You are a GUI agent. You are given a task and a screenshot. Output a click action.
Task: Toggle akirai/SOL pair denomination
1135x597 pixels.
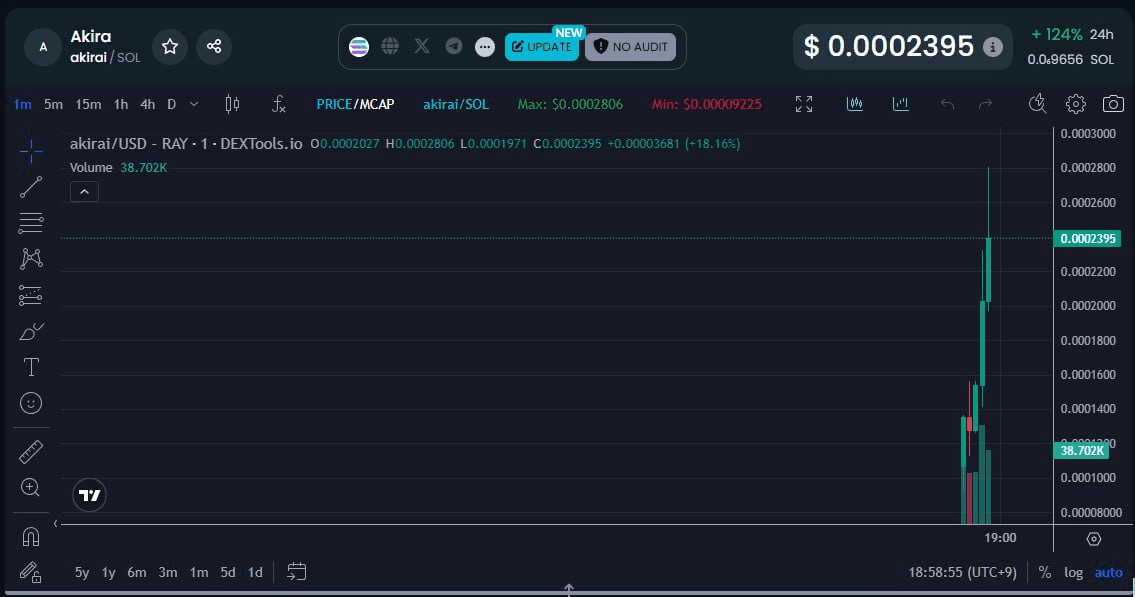(x=456, y=104)
